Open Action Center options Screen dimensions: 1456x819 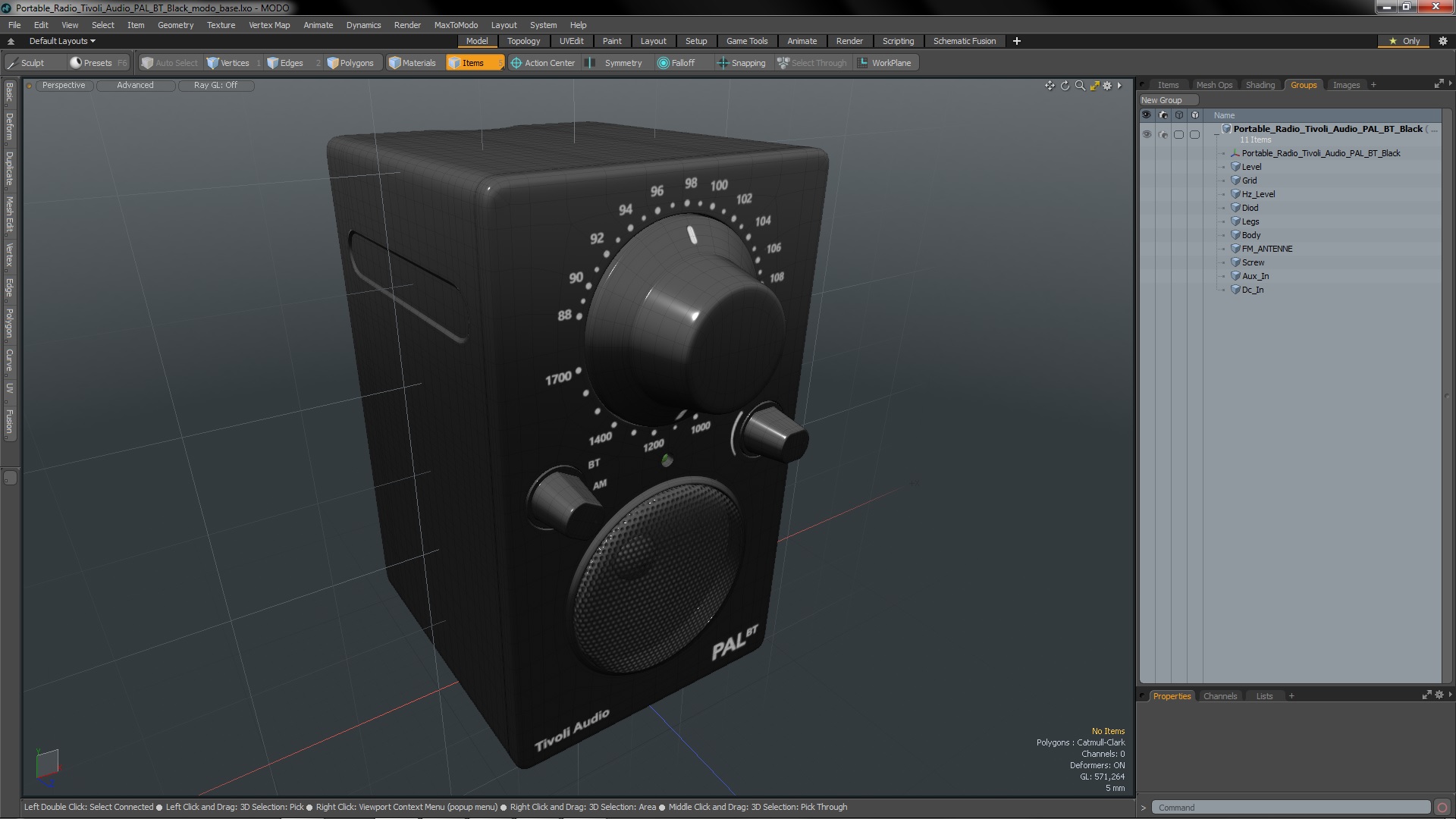[543, 63]
